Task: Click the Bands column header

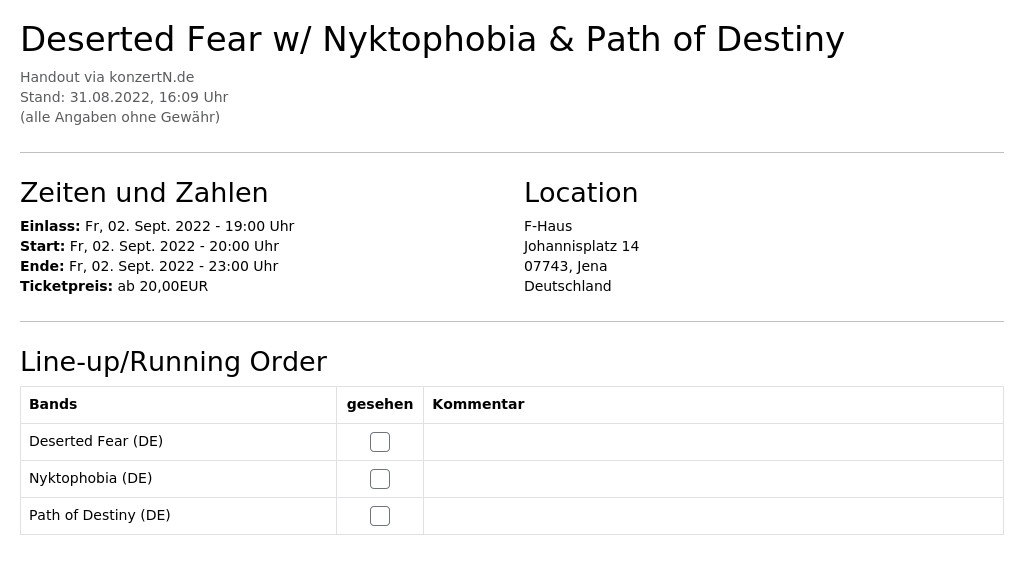Action: click(x=53, y=404)
